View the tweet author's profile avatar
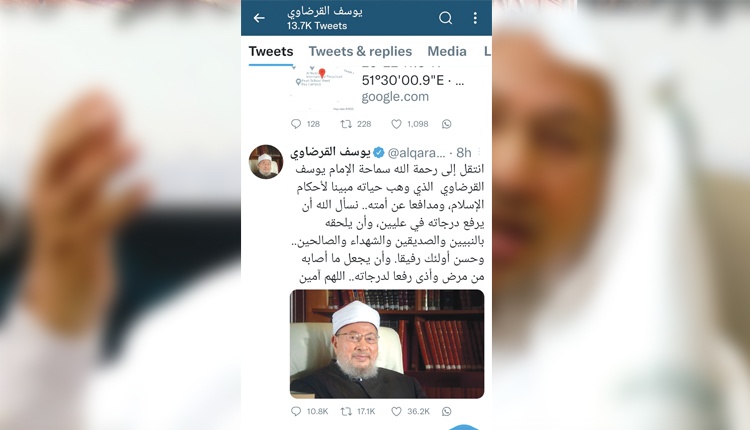750x430 pixels. pos(266,162)
